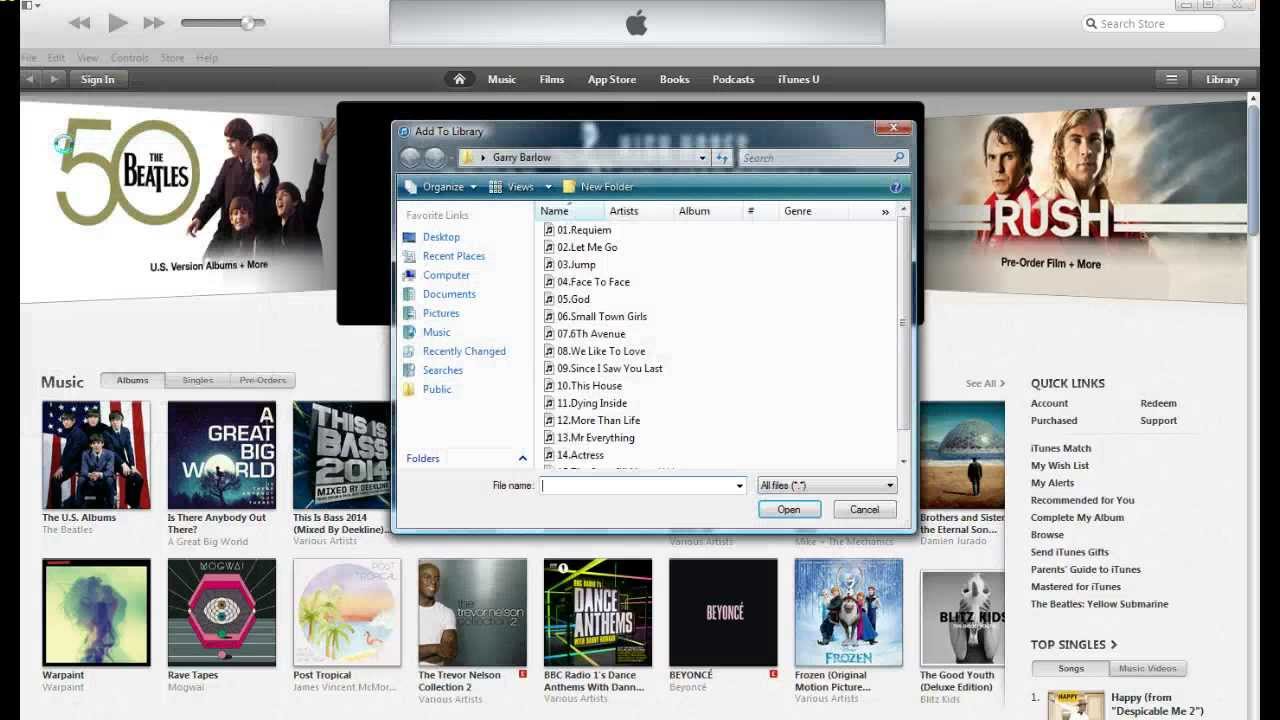Viewport: 1280px width, 720px height.
Task: Open Documents in Favorite Links
Action: tap(449, 294)
